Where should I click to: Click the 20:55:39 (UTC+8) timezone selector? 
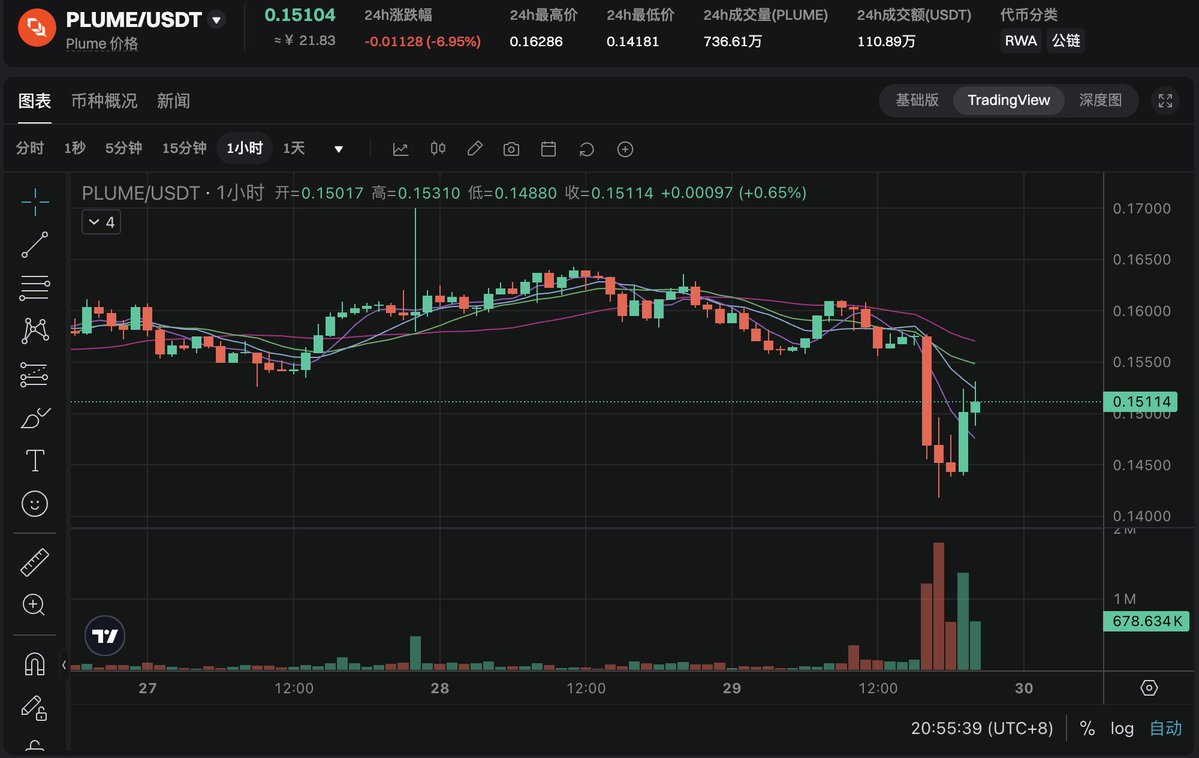[982, 728]
